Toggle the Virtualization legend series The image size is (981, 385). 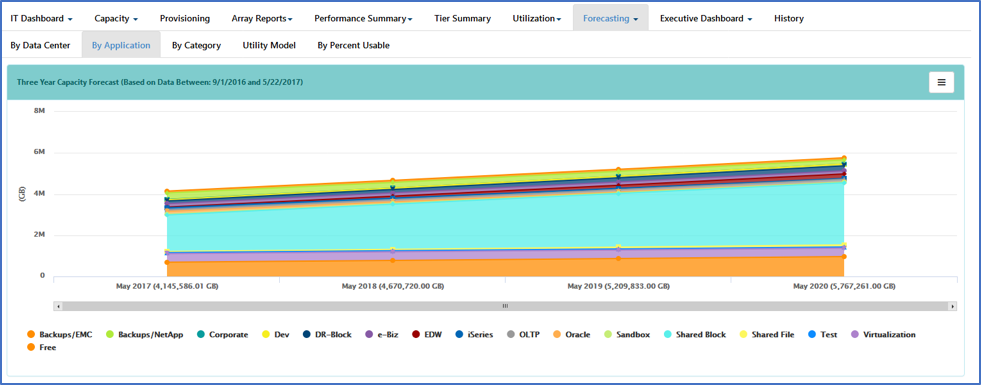(x=882, y=335)
